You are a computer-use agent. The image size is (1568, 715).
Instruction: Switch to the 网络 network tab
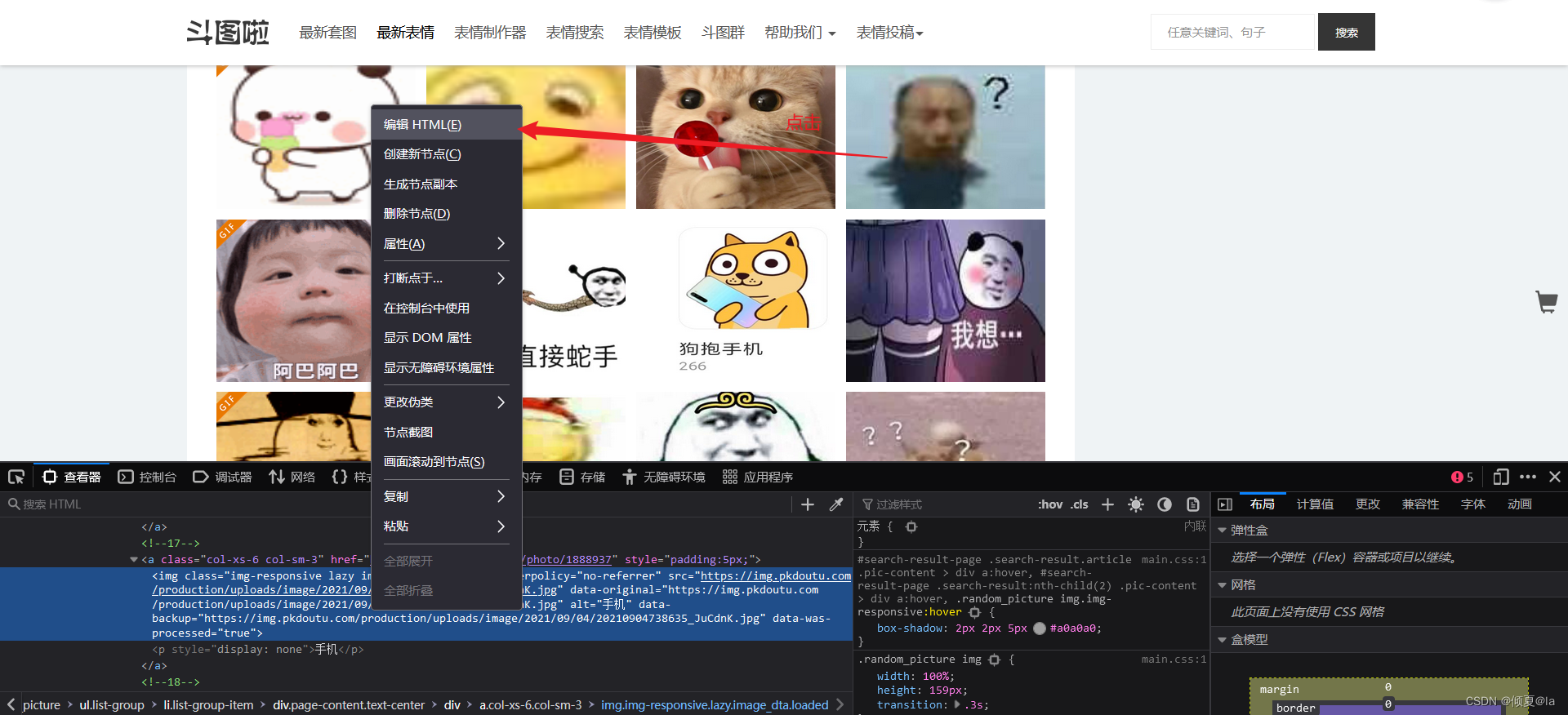[292, 477]
